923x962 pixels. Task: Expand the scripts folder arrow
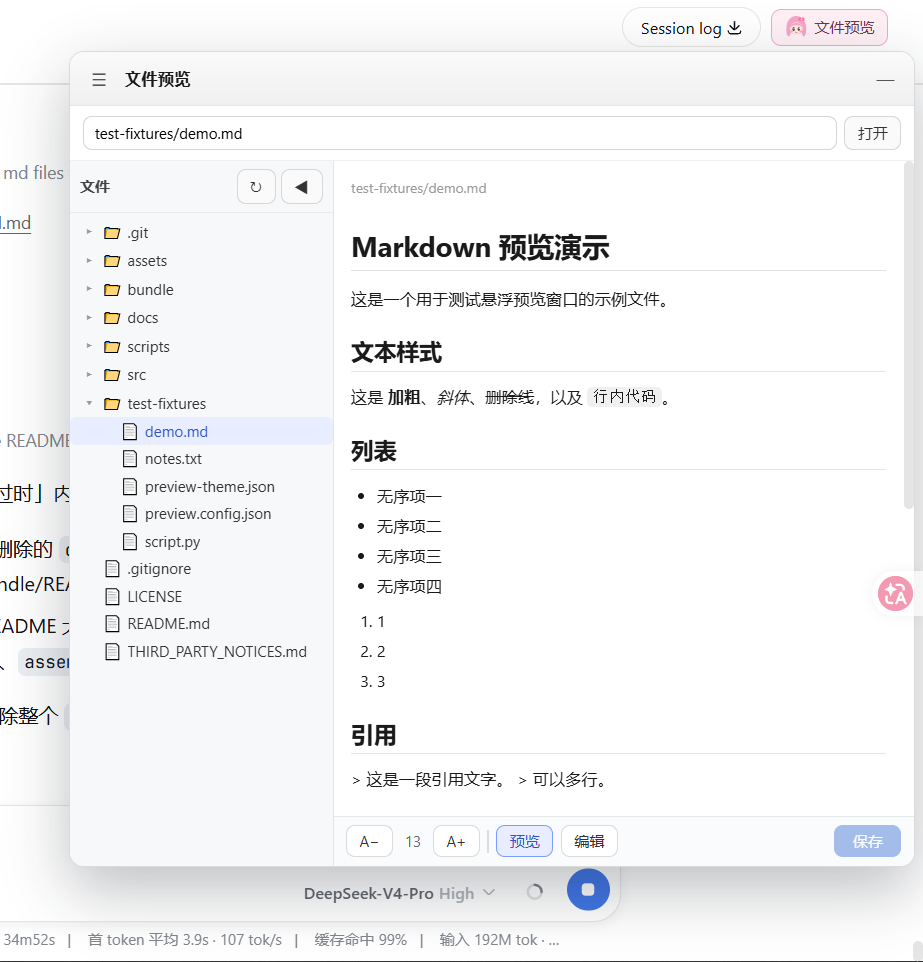pos(89,346)
